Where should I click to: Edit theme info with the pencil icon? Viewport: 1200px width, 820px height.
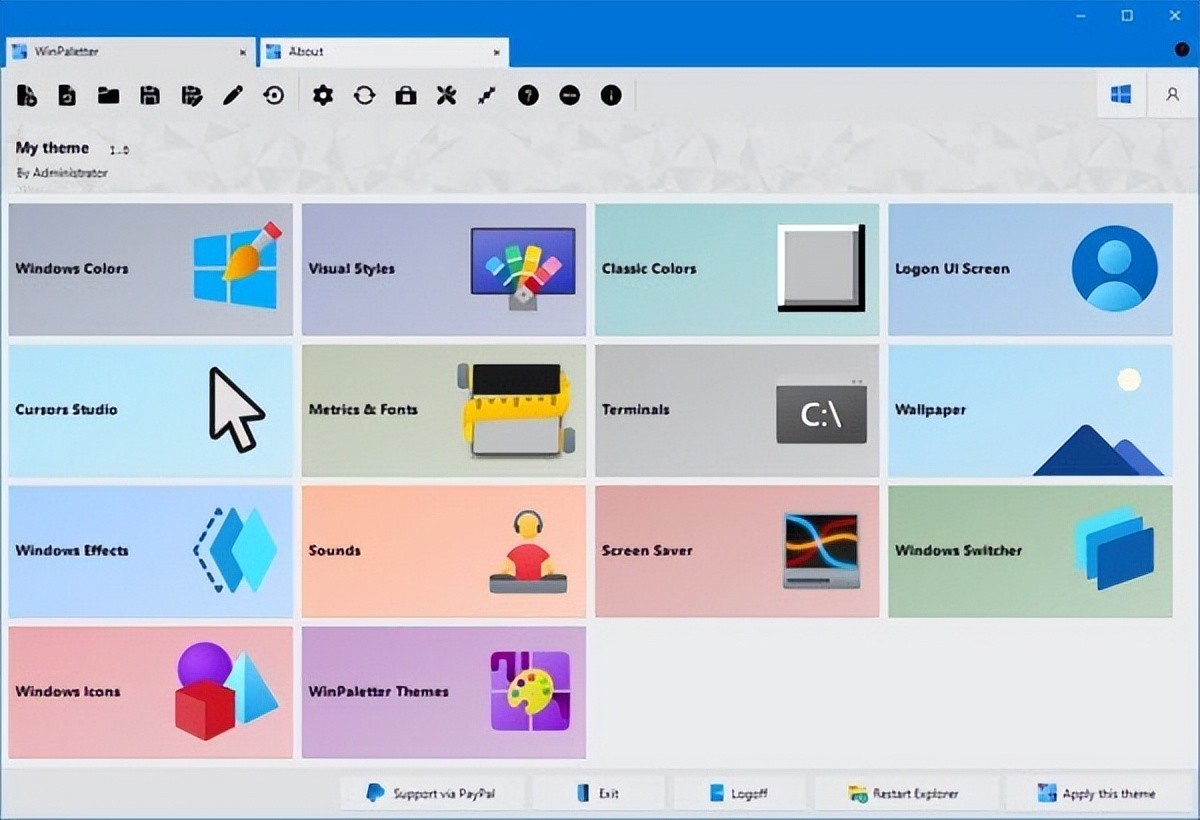point(233,96)
